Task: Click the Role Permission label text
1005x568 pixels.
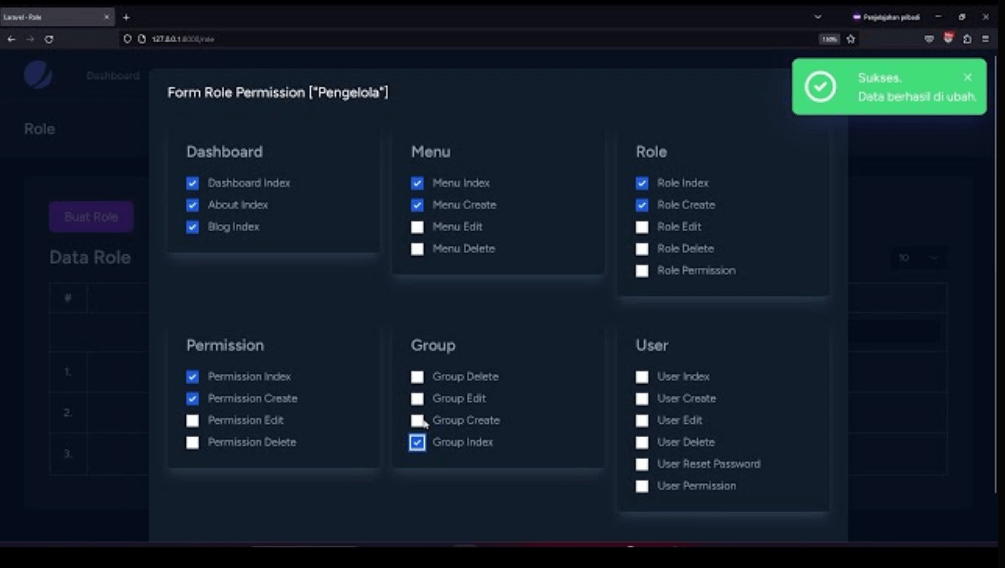Action: point(696,270)
